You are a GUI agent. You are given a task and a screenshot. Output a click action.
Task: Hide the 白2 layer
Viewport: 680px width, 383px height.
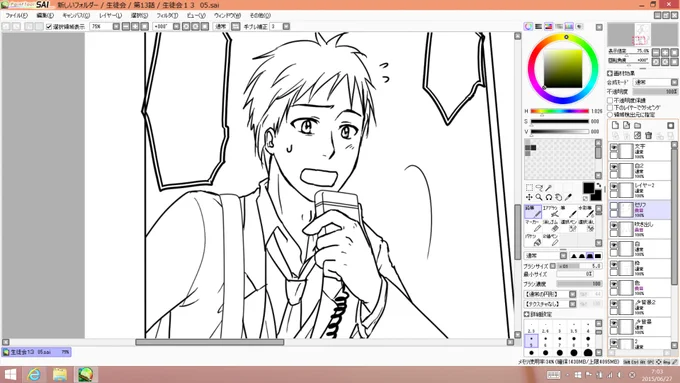point(614,167)
